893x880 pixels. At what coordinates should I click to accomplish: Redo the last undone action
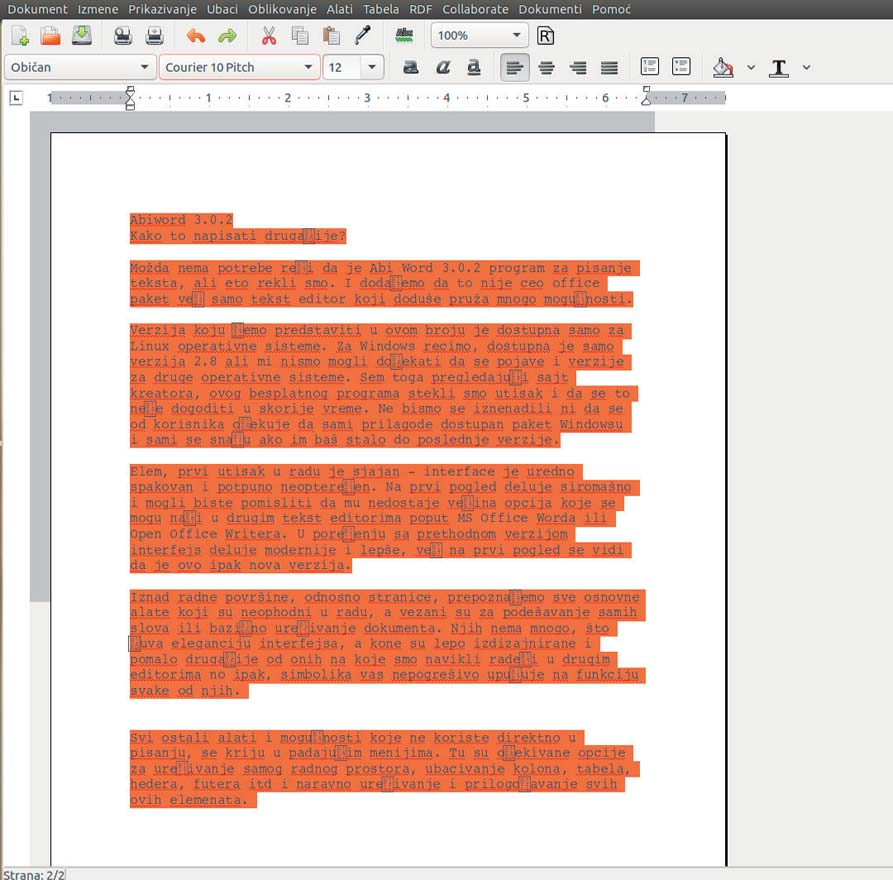[x=227, y=36]
